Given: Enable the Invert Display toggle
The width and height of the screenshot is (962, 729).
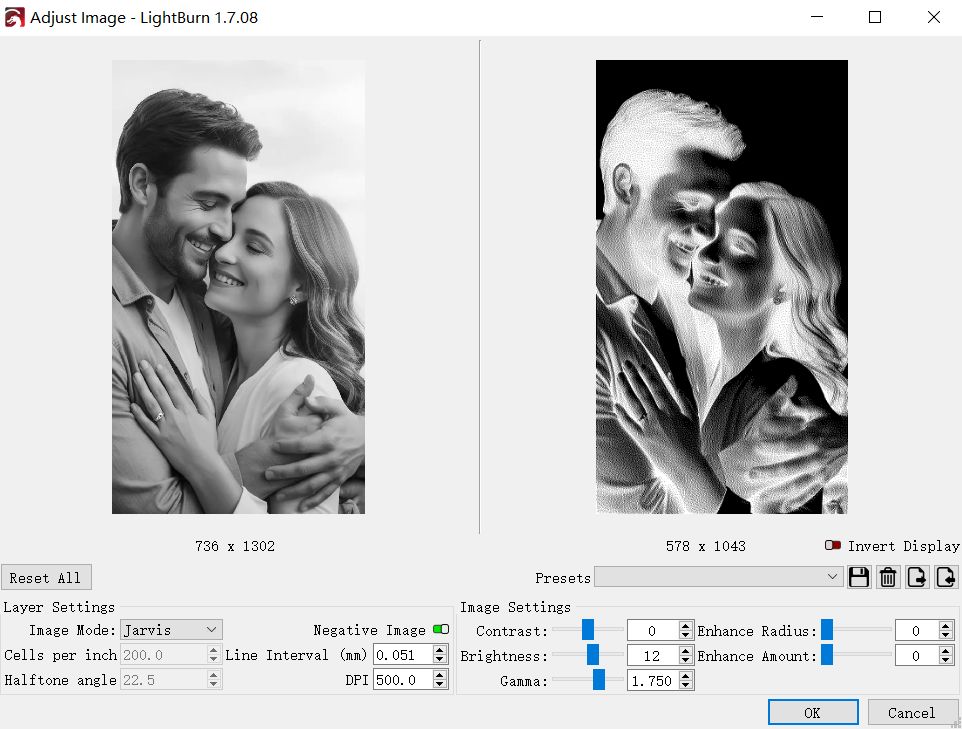Looking at the screenshot, I should click(833, 546).
